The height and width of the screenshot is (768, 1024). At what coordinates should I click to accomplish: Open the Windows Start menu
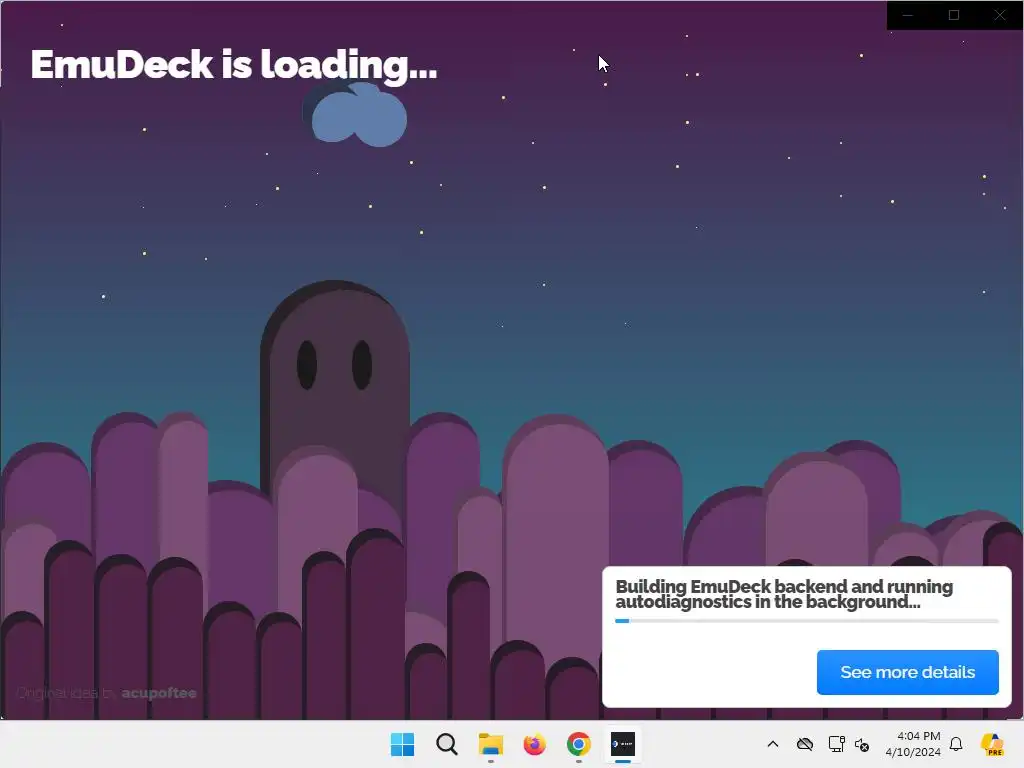(402, 744)
